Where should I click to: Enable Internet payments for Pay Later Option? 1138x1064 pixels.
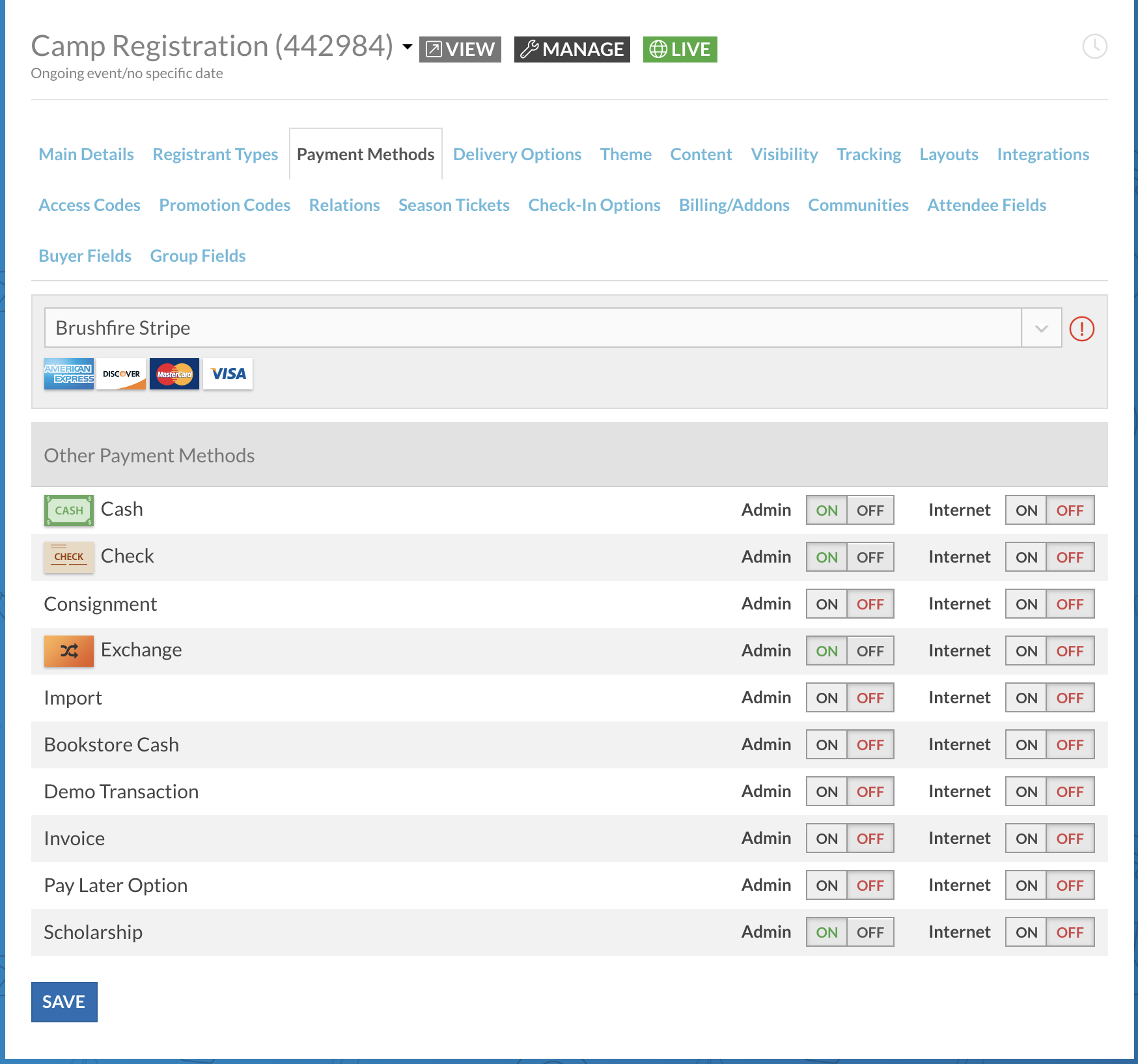click(x=1025, y=885)
